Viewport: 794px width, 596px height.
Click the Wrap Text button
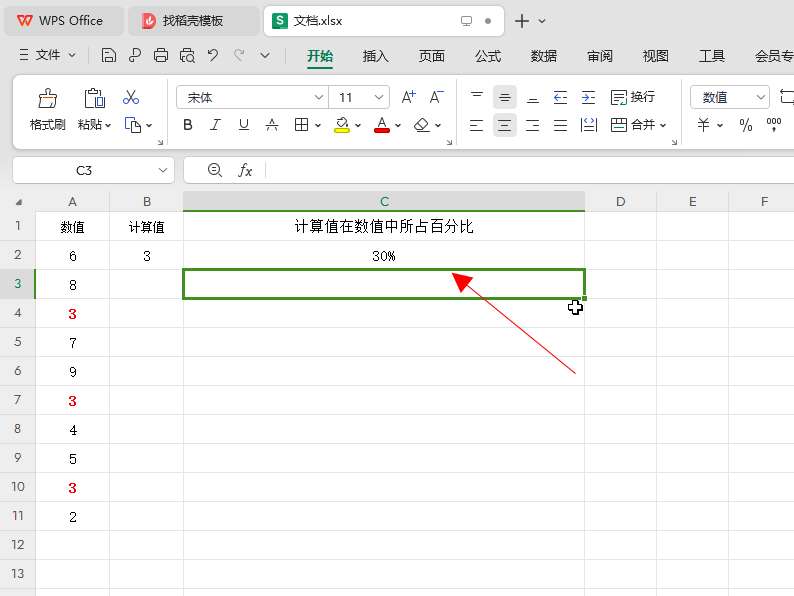coord(633,97)
